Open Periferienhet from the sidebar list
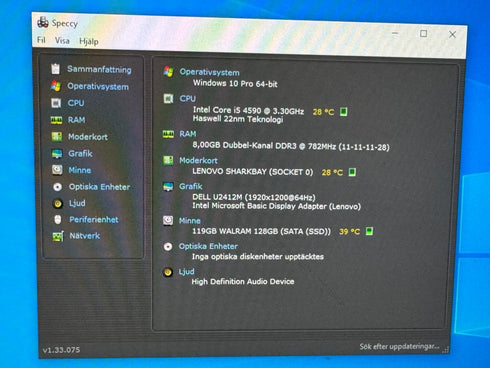Screen dimensions: 490x368 pos(94,220)
